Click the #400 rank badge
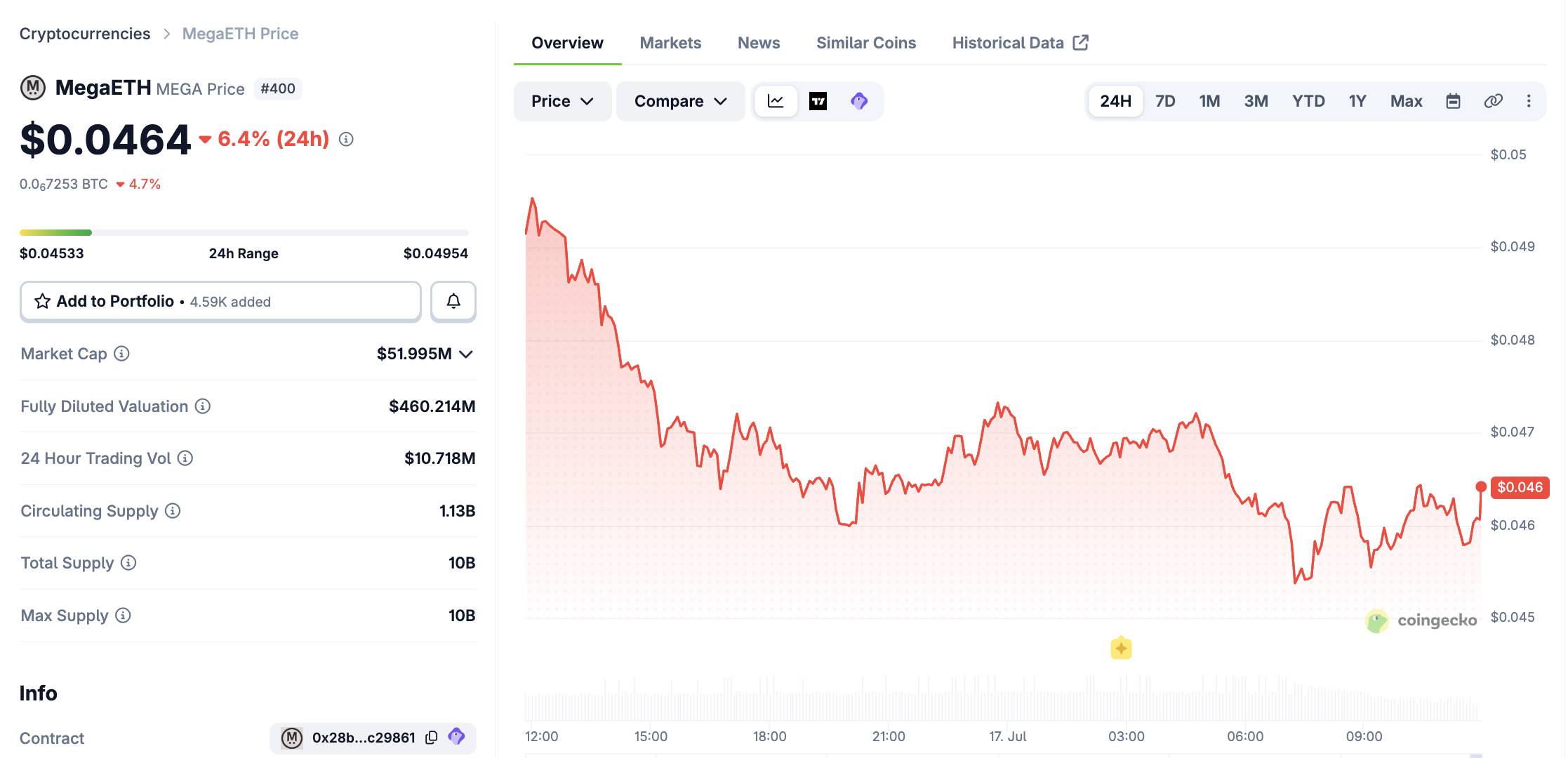 coord(278,88)
